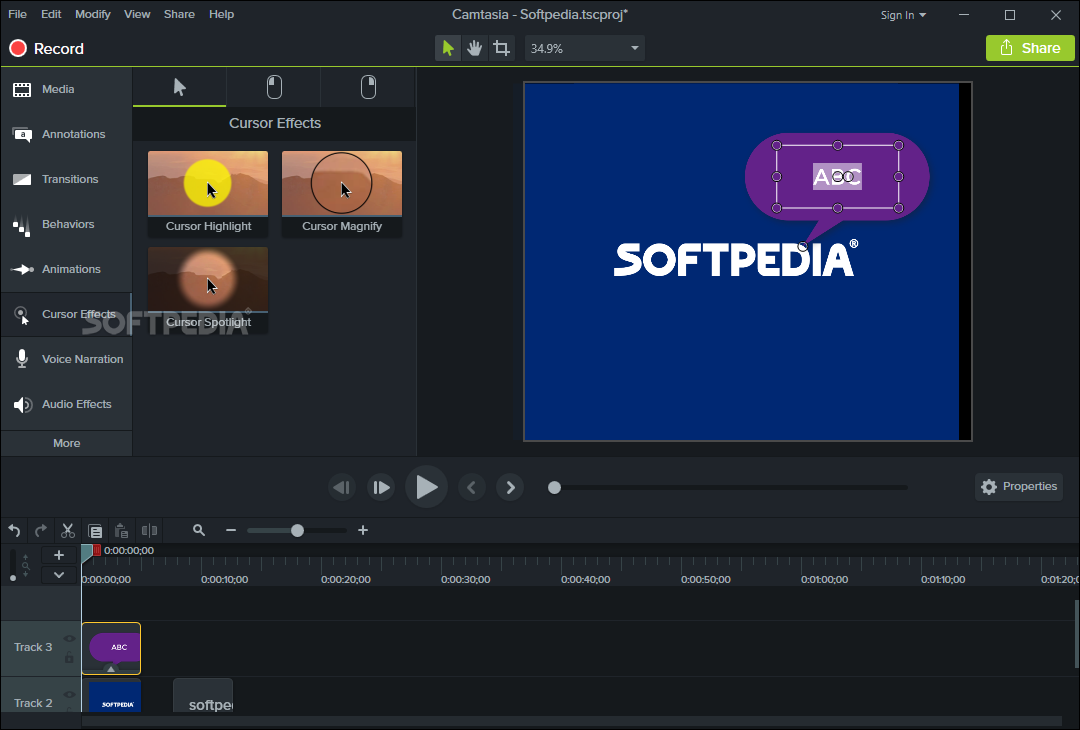Switch to the right-click effects tab
The image size is (1080, 730).
(368, 87)
